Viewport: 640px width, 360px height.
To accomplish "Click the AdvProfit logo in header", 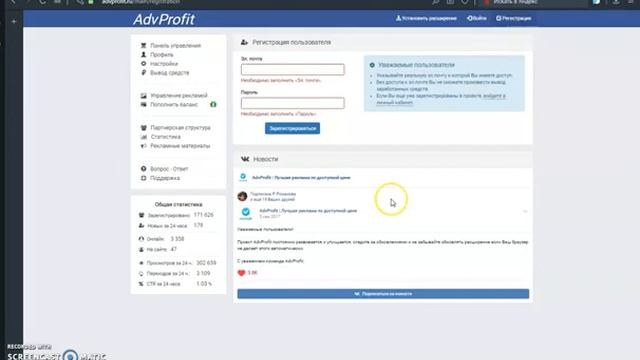I will pos(164,19).
